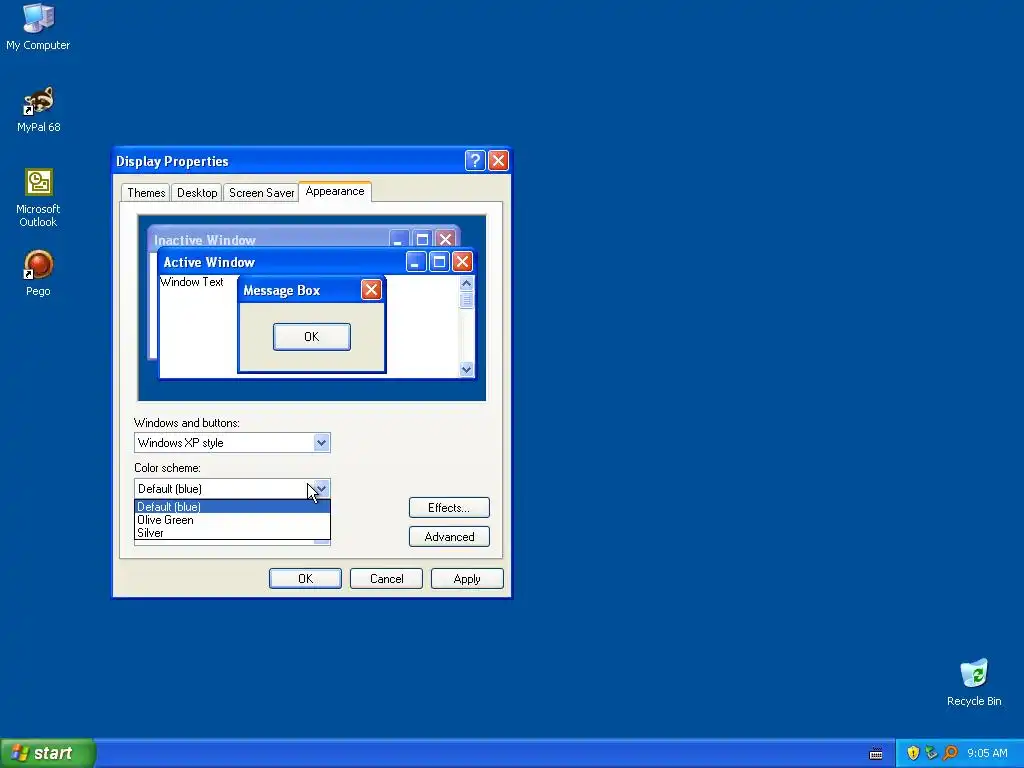
Task: Click the keyboard icon in the taskbar
Action: pyautogui.click(x=876, y=754)
